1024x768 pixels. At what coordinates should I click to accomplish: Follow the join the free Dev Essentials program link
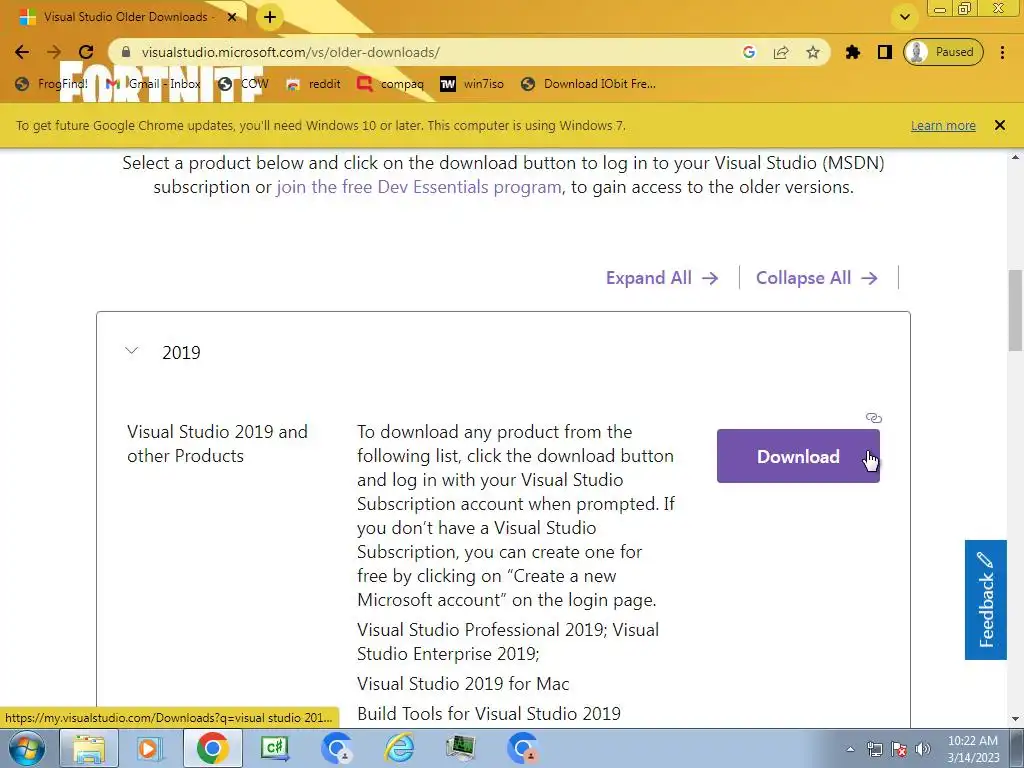(x=419, y=187)
